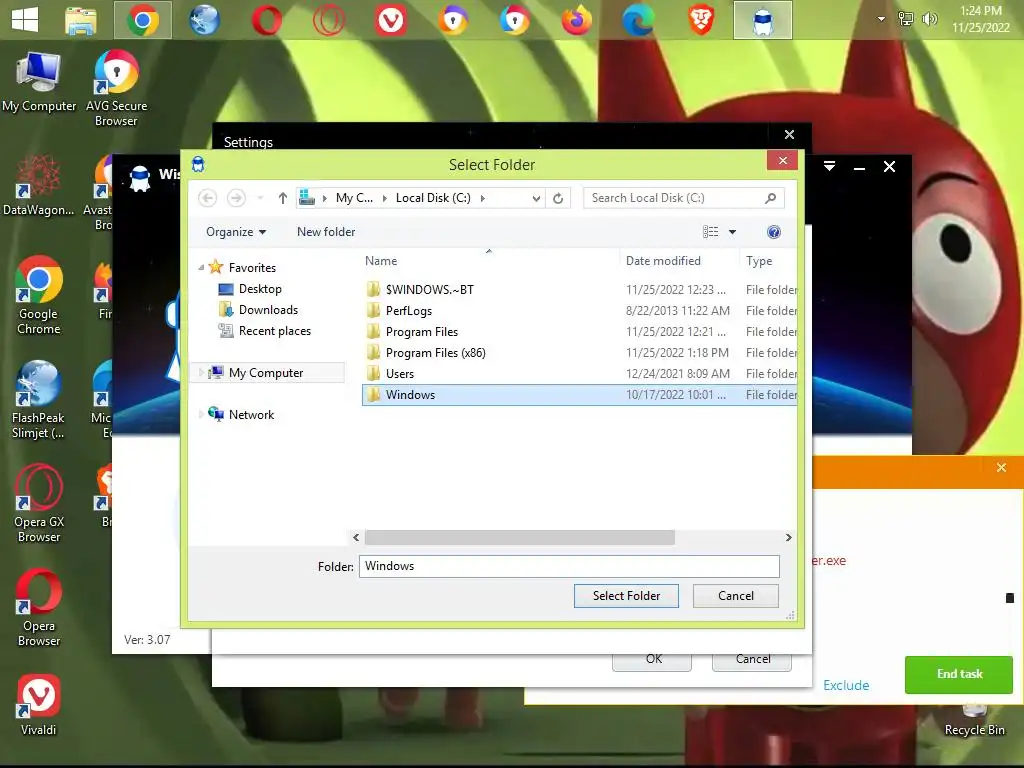Expand the Network tree node
This screenshot has width=1024, height=768.
coord(201,415)
